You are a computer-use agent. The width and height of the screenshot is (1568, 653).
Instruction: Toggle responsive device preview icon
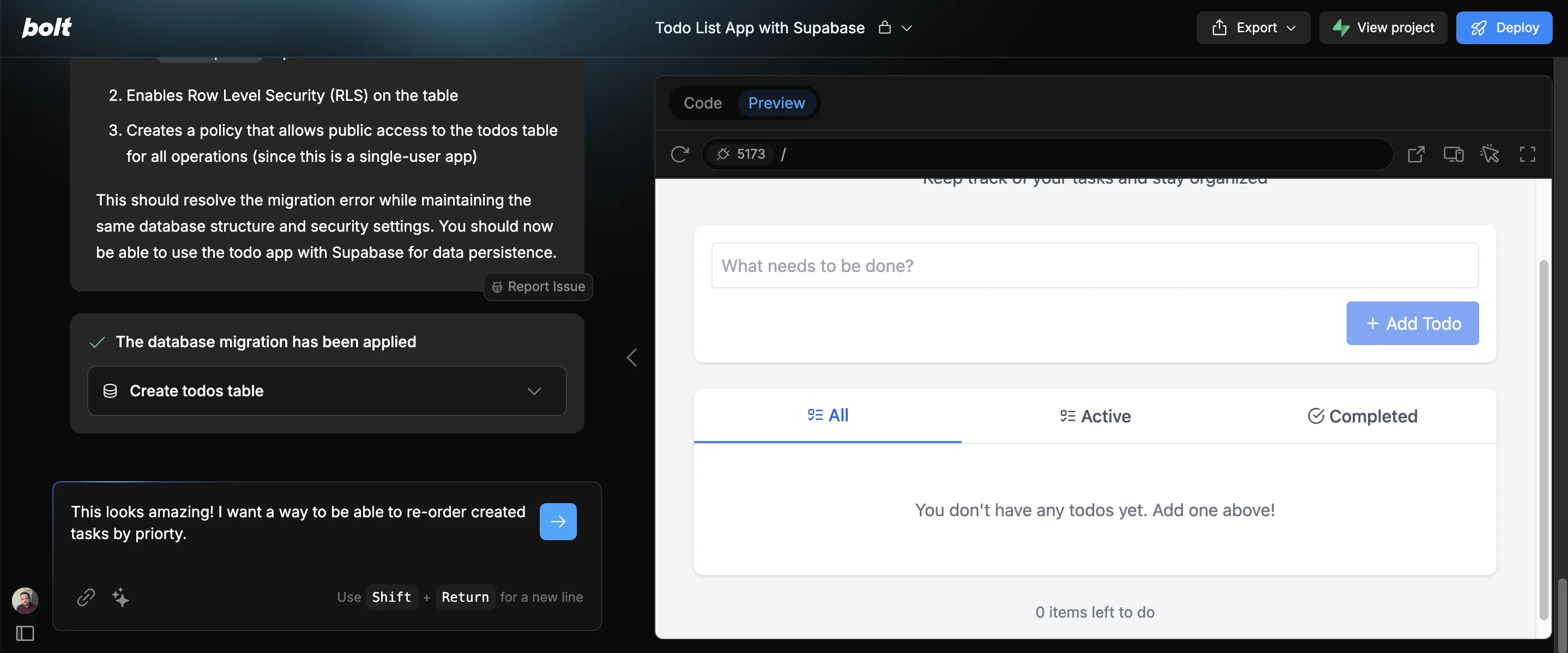click(x=1453, y=154)
